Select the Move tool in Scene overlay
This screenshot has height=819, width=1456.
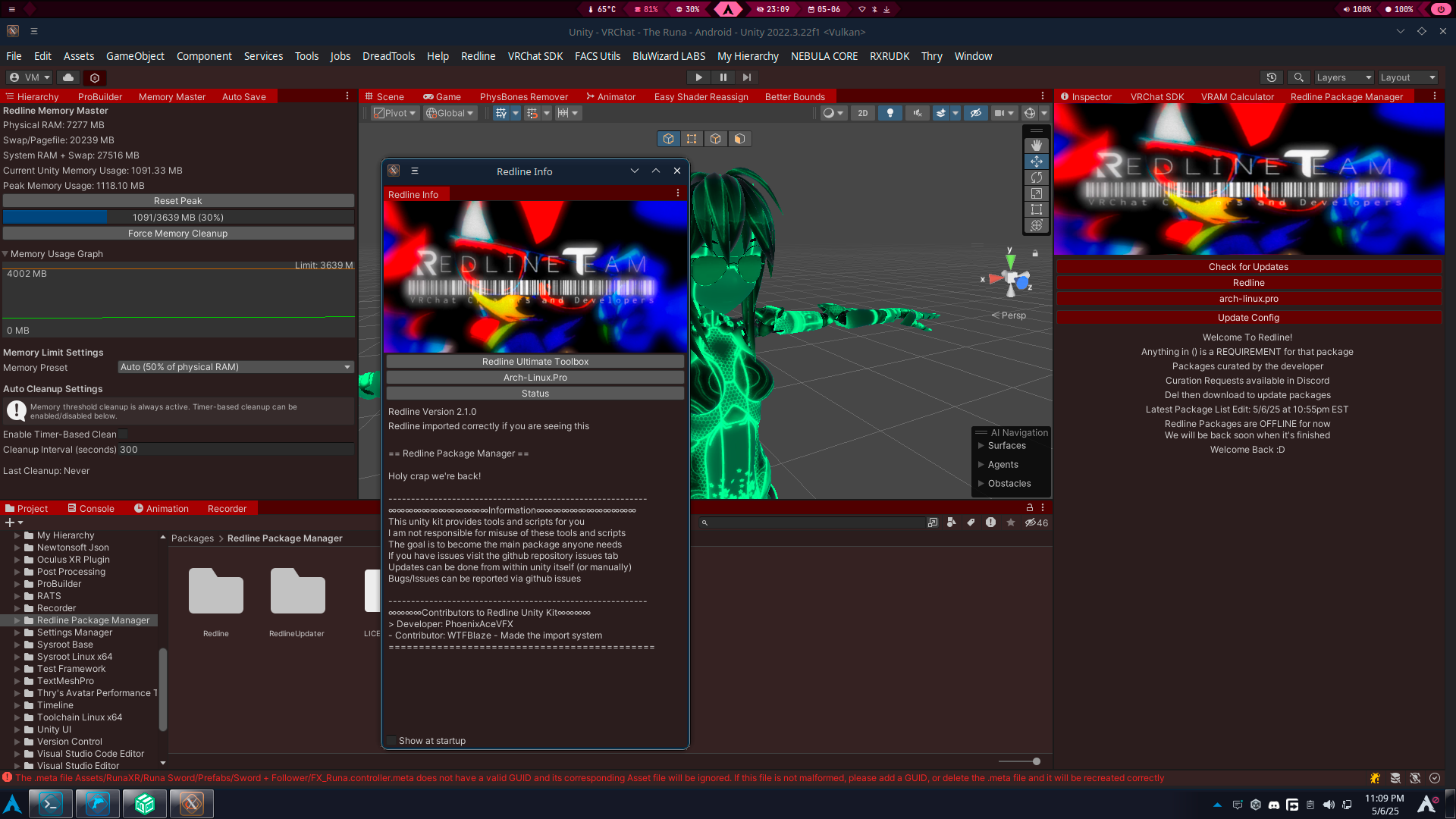1036,162
